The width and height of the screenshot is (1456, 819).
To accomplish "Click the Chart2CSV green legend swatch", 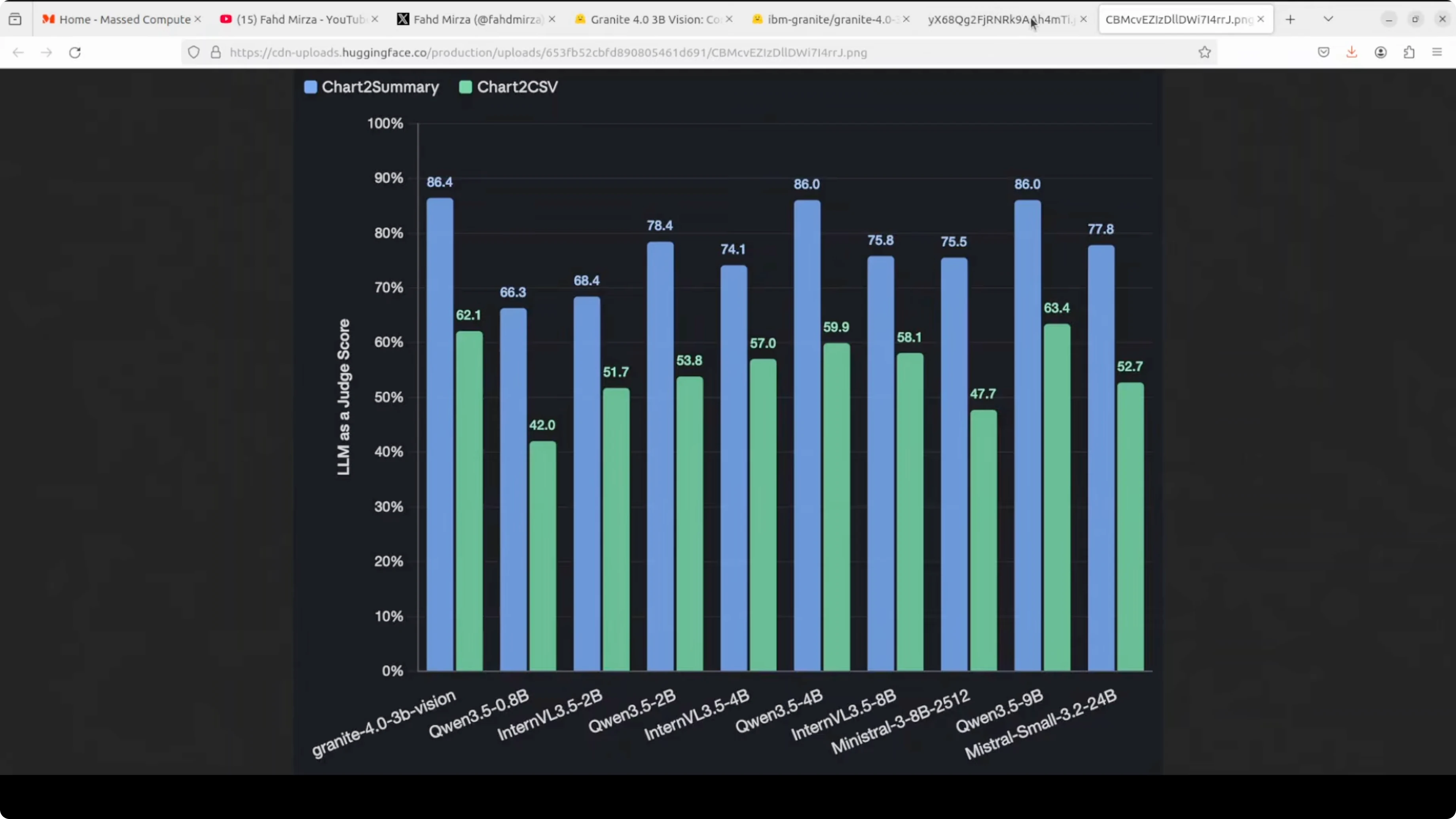I will [x=465, y=87].
